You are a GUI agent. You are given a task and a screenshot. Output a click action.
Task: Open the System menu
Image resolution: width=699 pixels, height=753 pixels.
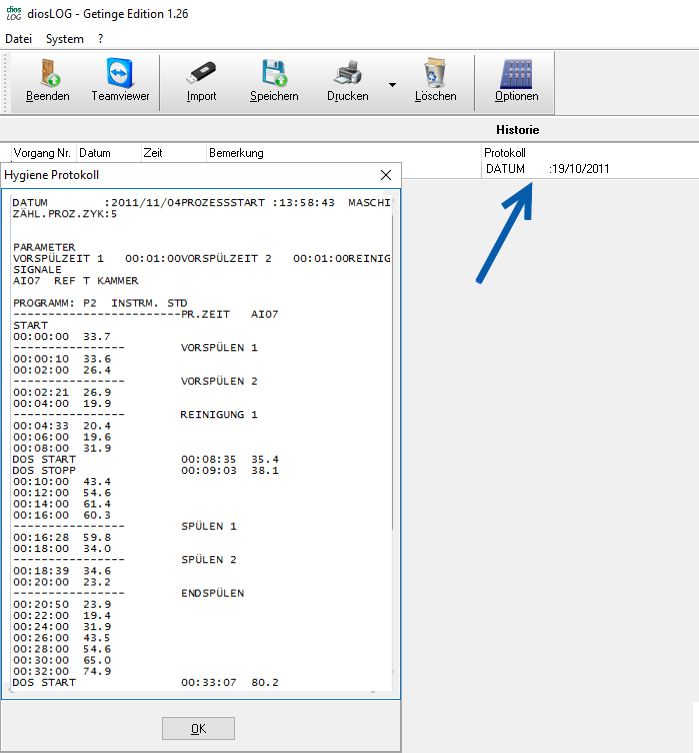[x=65, y=39]
